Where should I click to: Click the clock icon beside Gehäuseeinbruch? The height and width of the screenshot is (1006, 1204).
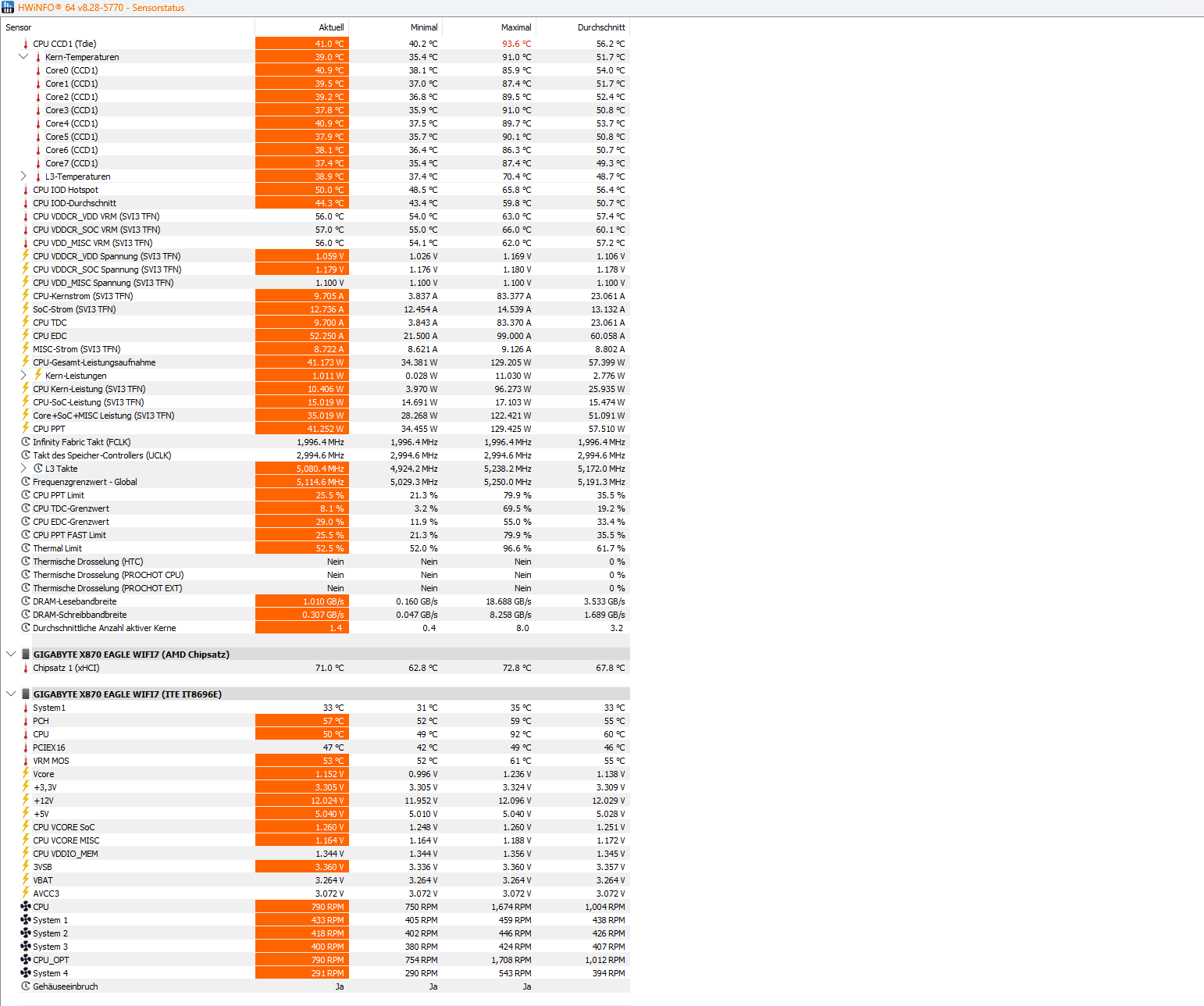click(x=26, y=986)
